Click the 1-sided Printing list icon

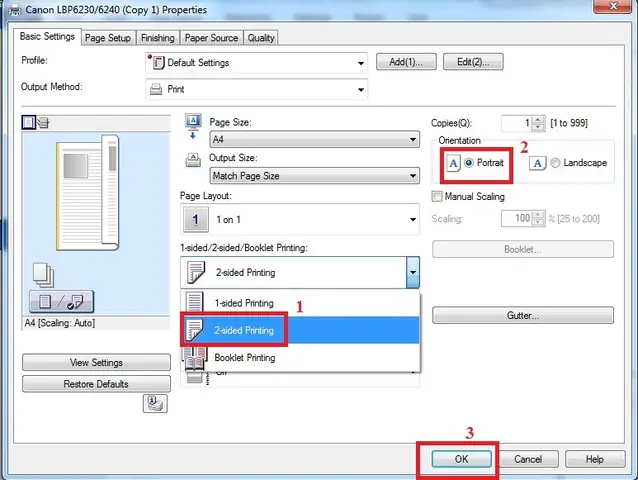click(x=194, y=302)
